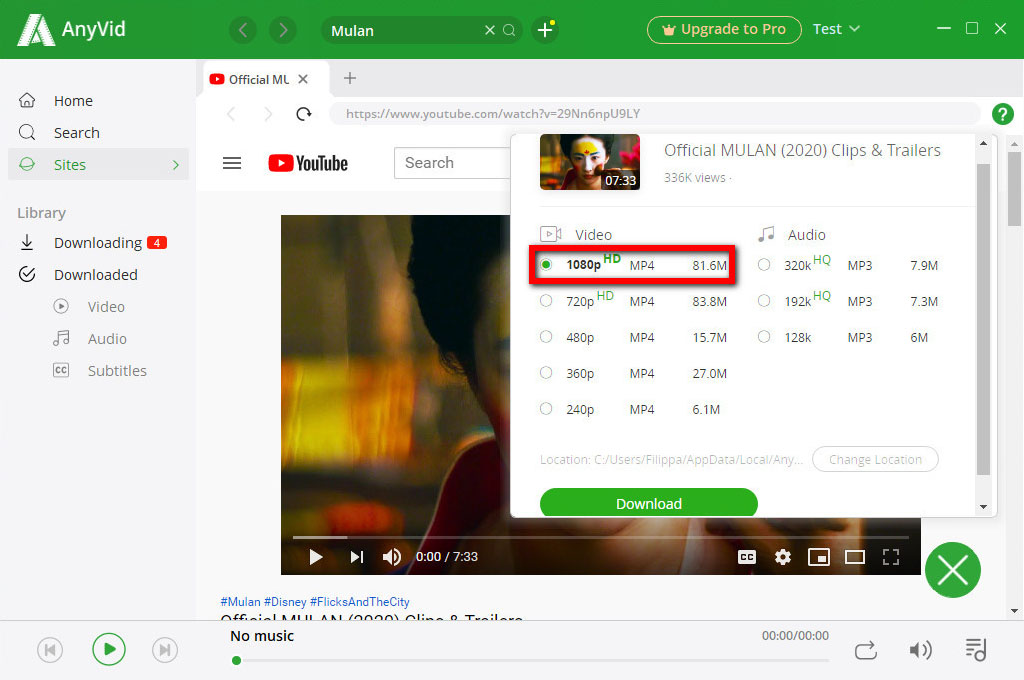
Task: Click the music player seek bar
Action: [x=530, y=660]
